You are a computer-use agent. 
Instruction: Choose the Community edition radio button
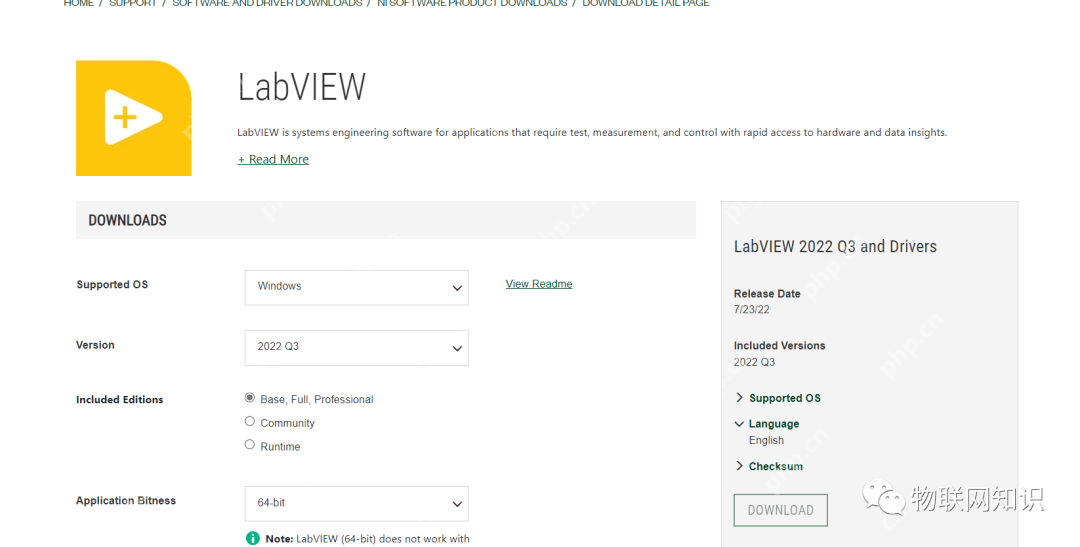250,422
